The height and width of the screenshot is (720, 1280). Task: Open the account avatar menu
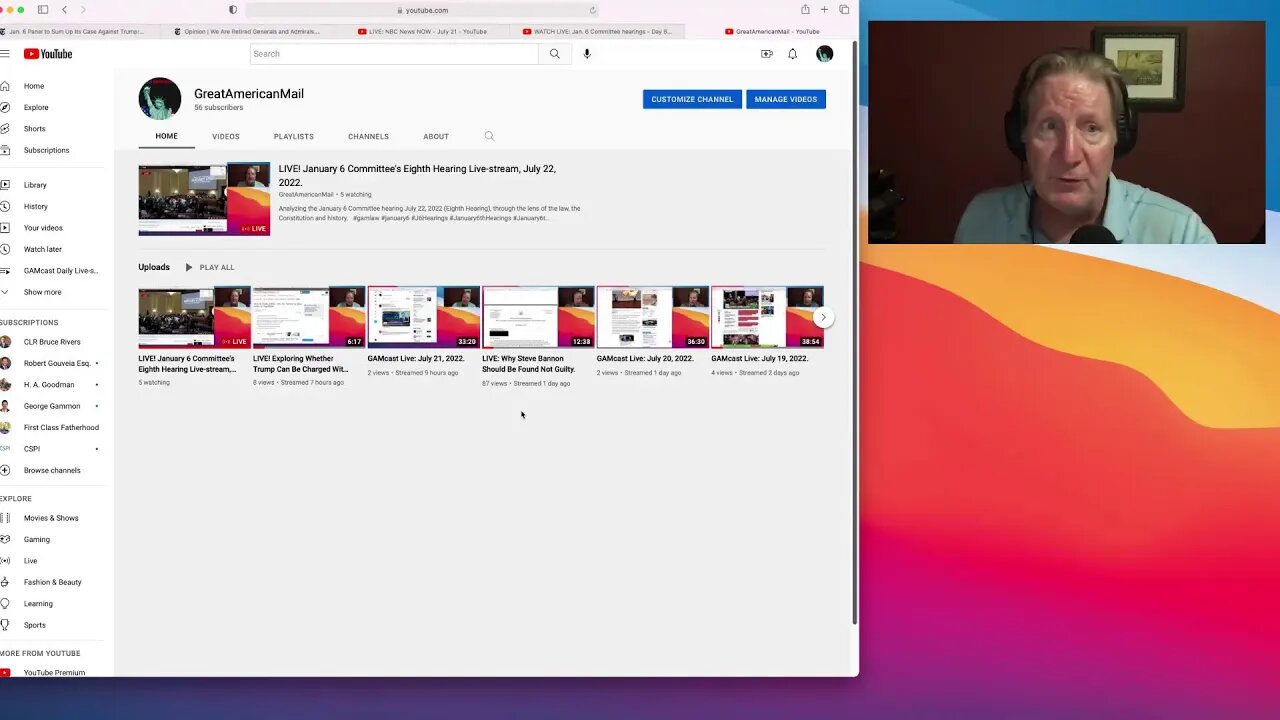[x=824, y=54]
